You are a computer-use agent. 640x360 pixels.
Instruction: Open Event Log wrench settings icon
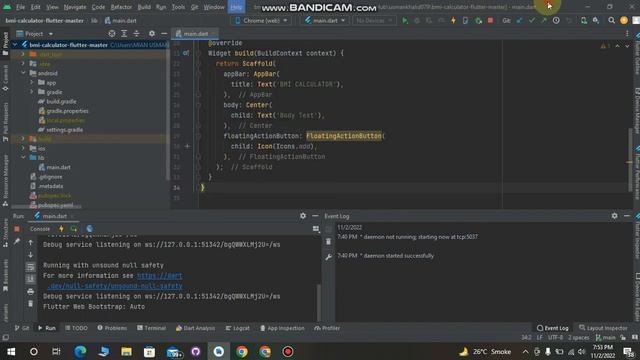329,257
